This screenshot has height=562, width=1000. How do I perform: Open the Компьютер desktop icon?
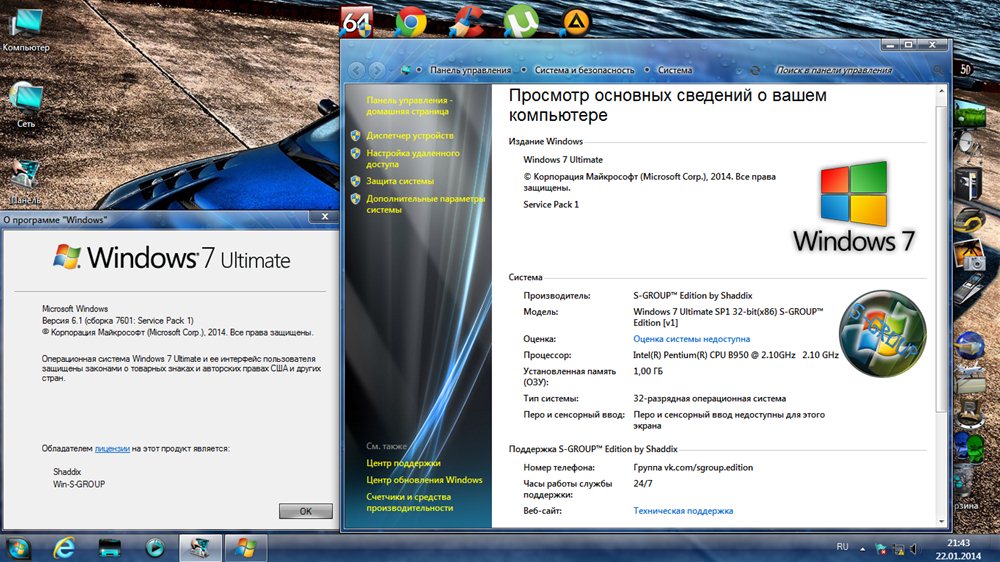click(x=25, y=25)
